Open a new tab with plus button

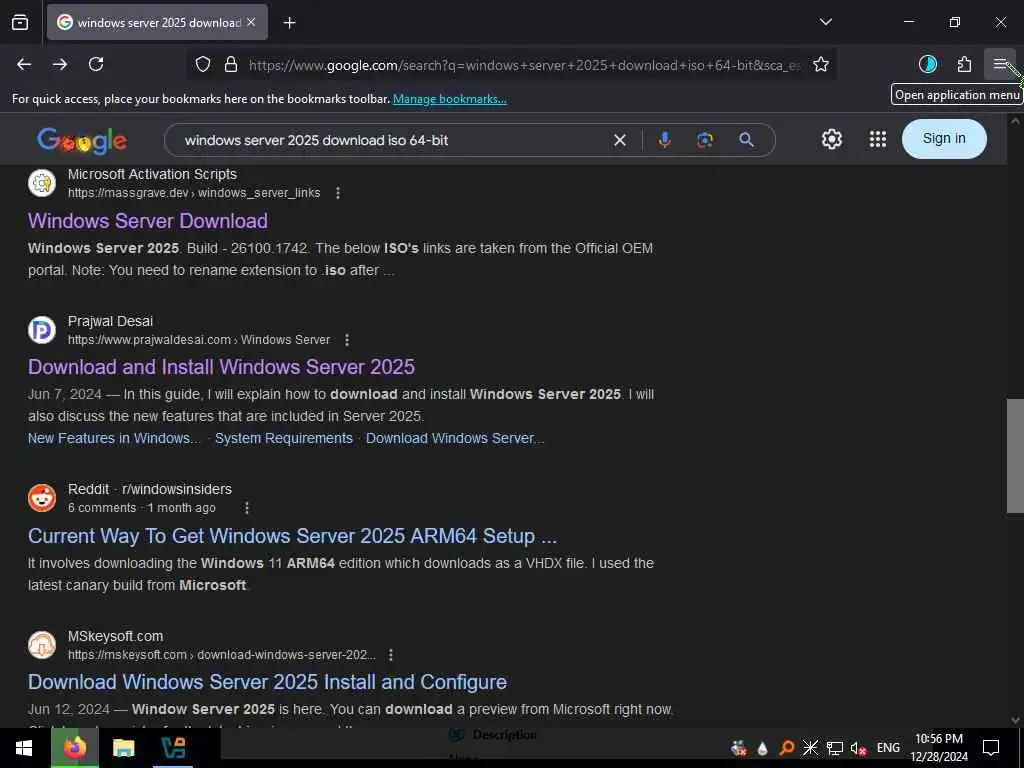coord(289,23)
